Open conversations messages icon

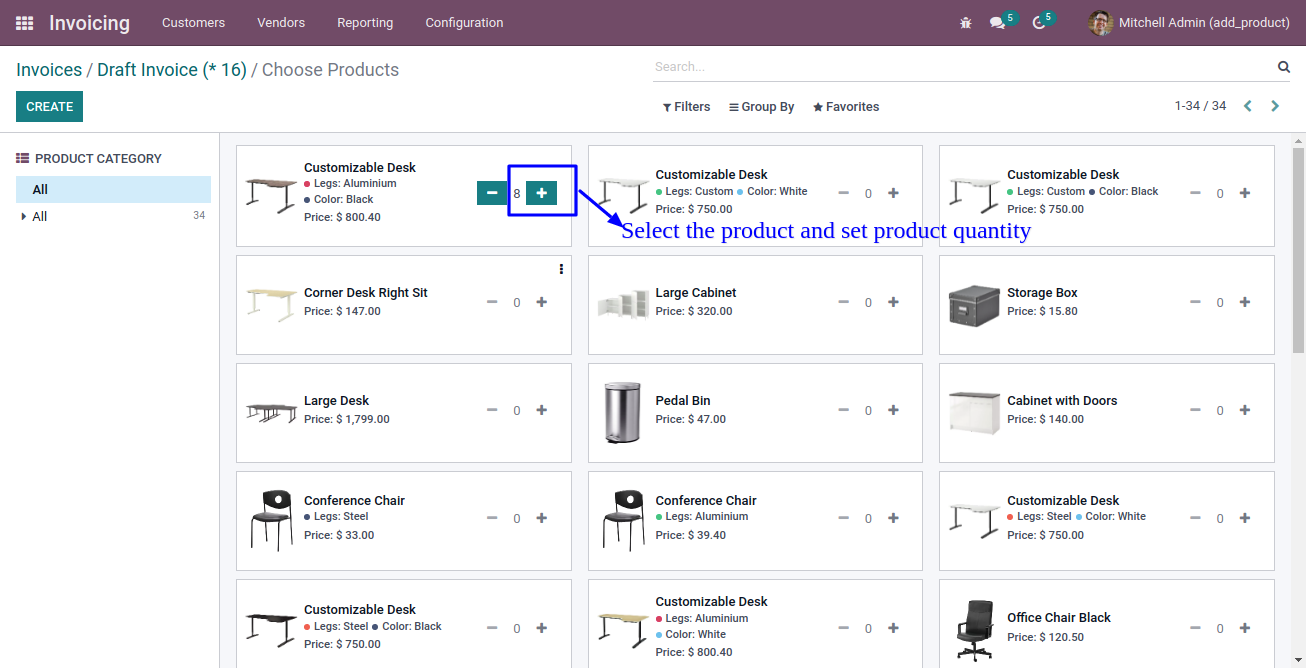tap(997, 22)
